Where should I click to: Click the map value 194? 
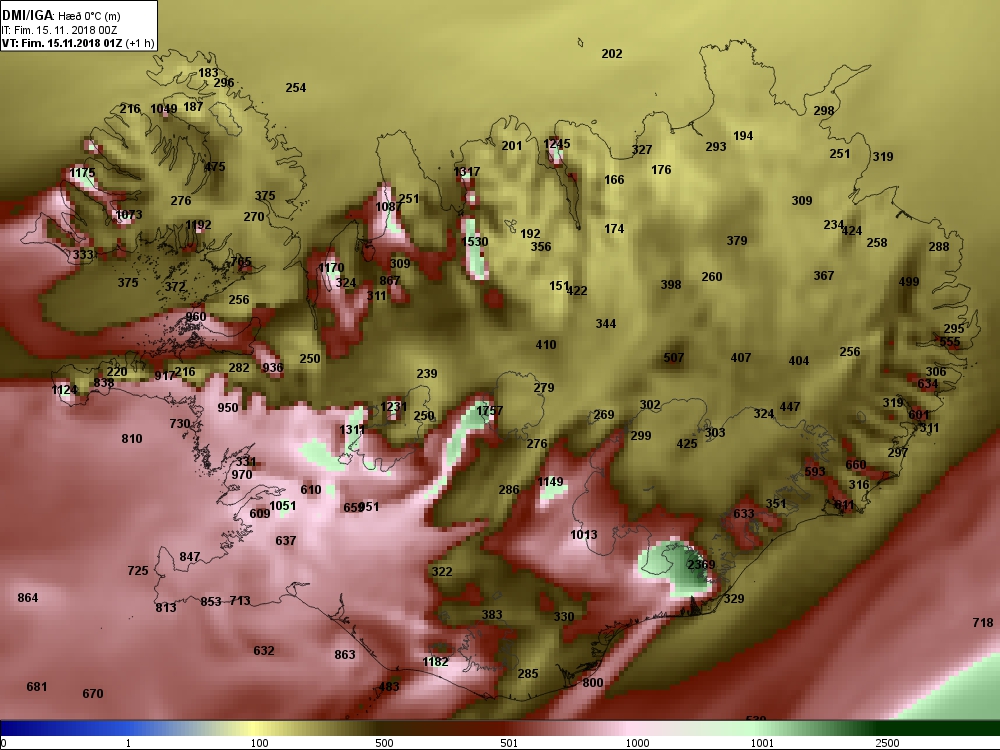(743, 136)
